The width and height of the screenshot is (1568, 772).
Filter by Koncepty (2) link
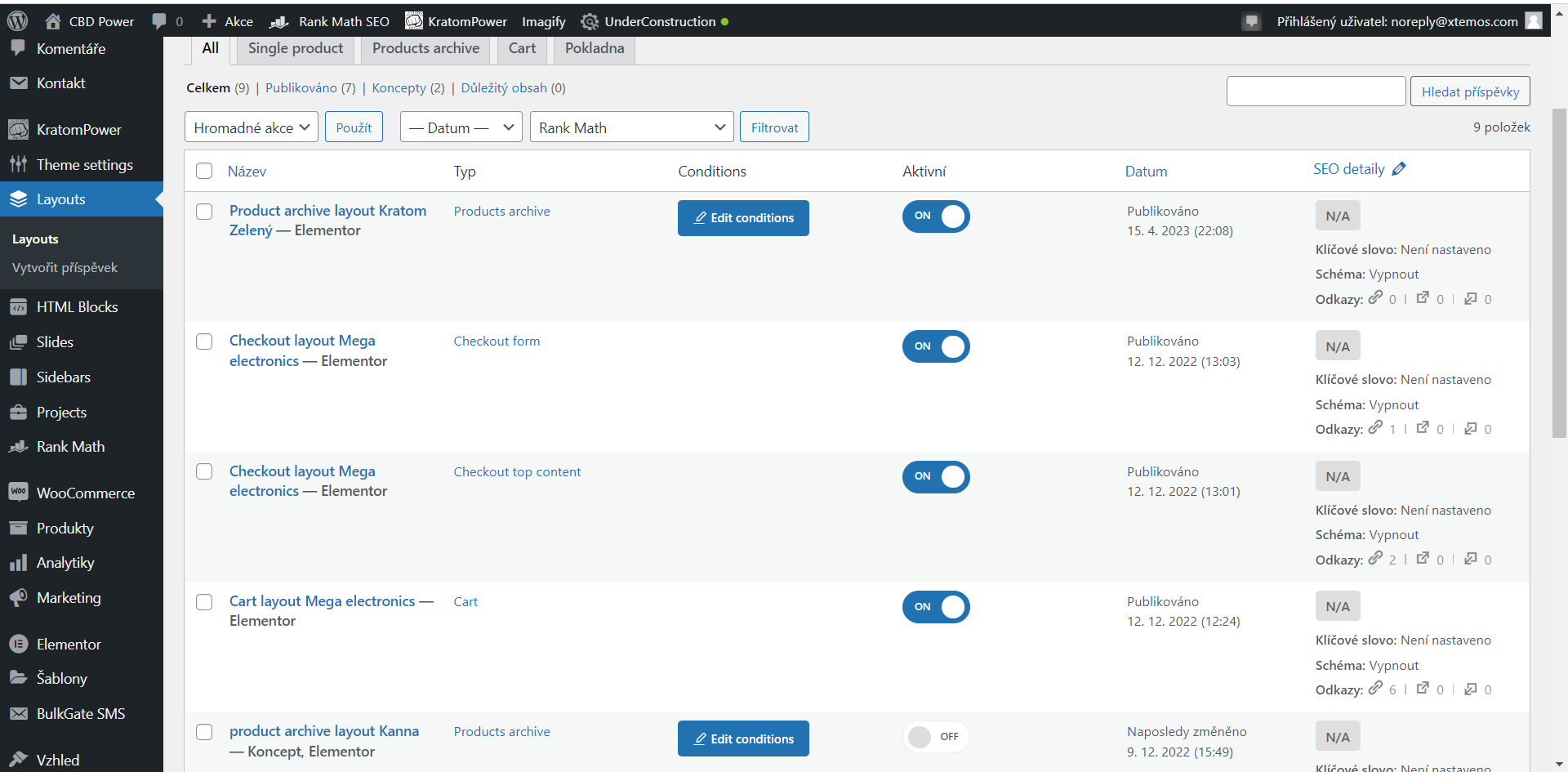pyautogui.click(x=408, y=88)
